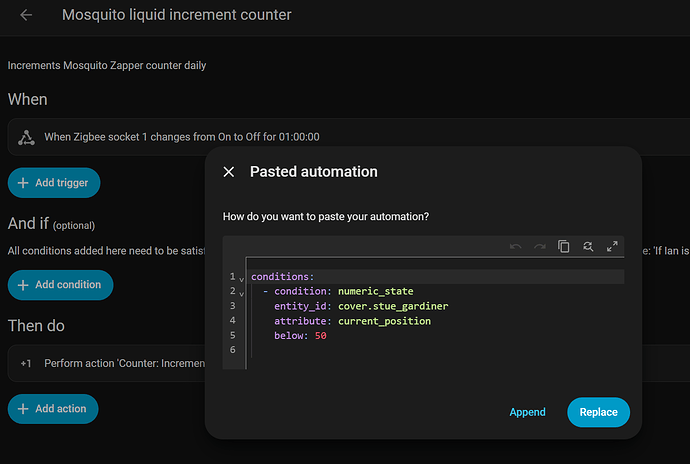Undo the last edit in code editor

point(515,247)
